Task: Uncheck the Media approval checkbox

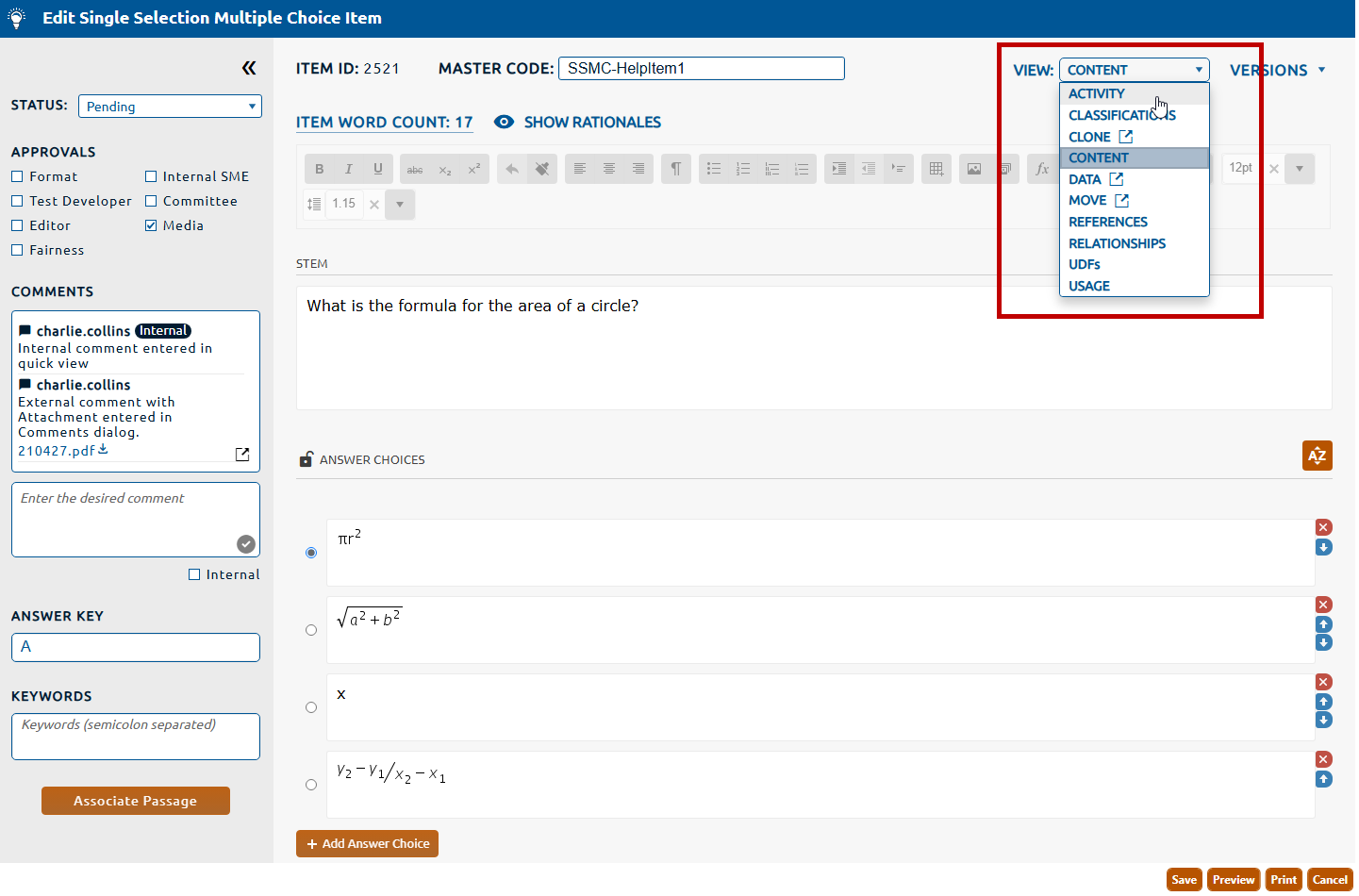Action: pyautogui.click(x=151, y=225)
